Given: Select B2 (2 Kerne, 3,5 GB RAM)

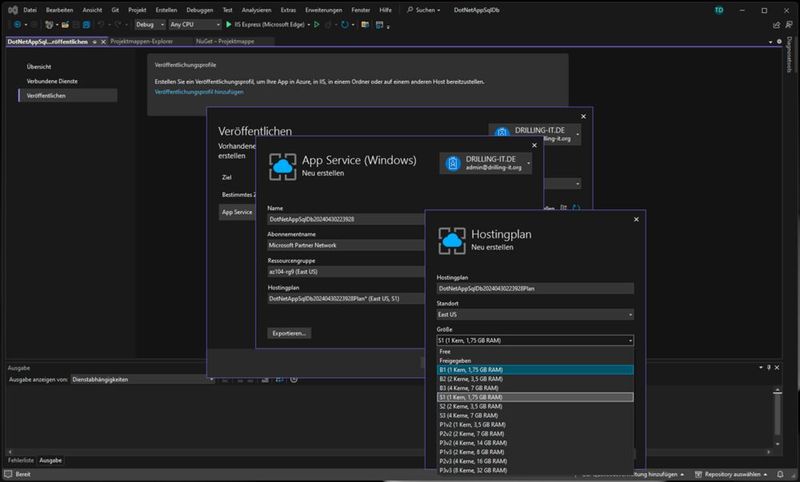Looking at the screenshot, I should (535, 379).
